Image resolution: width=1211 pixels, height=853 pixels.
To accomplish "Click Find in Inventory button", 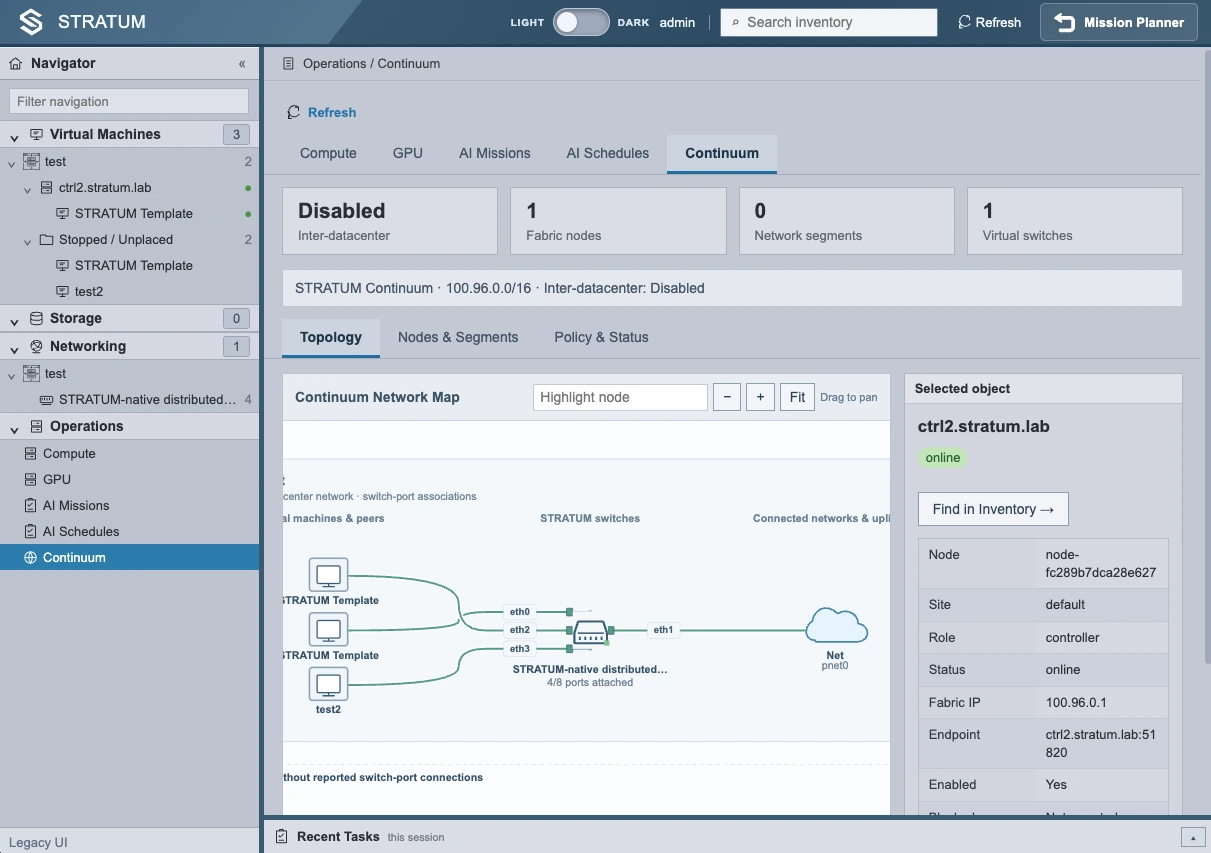I will pyautogui.click(x=993, y=509).
